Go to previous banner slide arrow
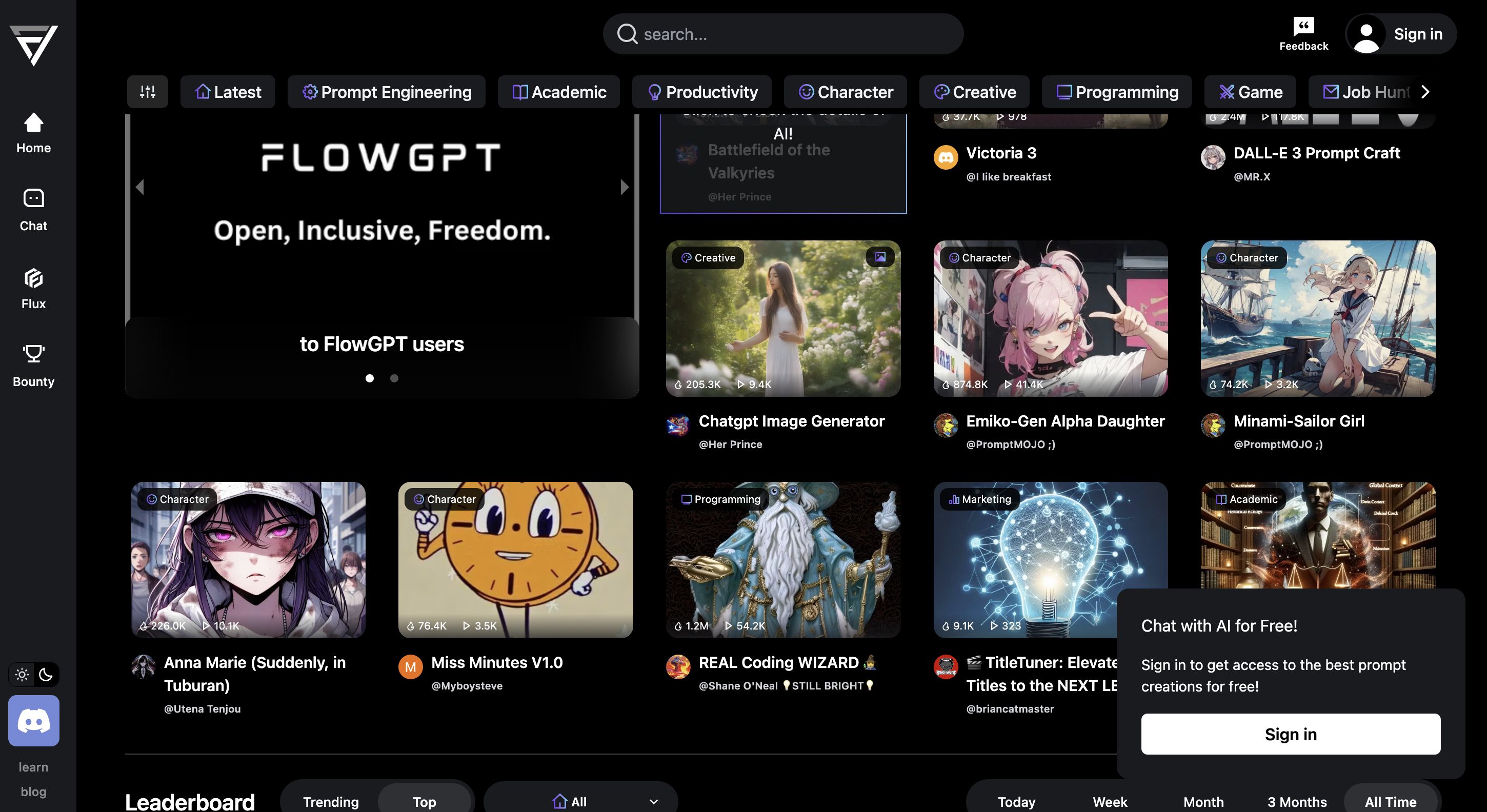 [x=139, y=187]
